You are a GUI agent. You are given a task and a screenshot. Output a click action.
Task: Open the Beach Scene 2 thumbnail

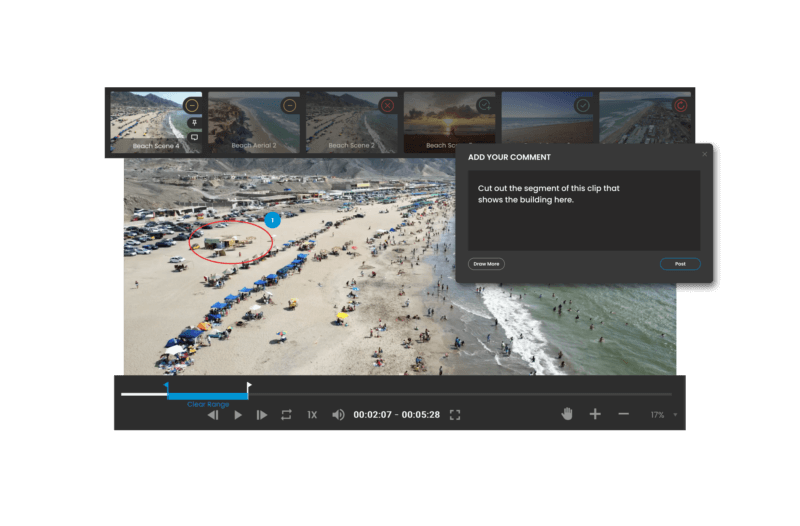352,122
